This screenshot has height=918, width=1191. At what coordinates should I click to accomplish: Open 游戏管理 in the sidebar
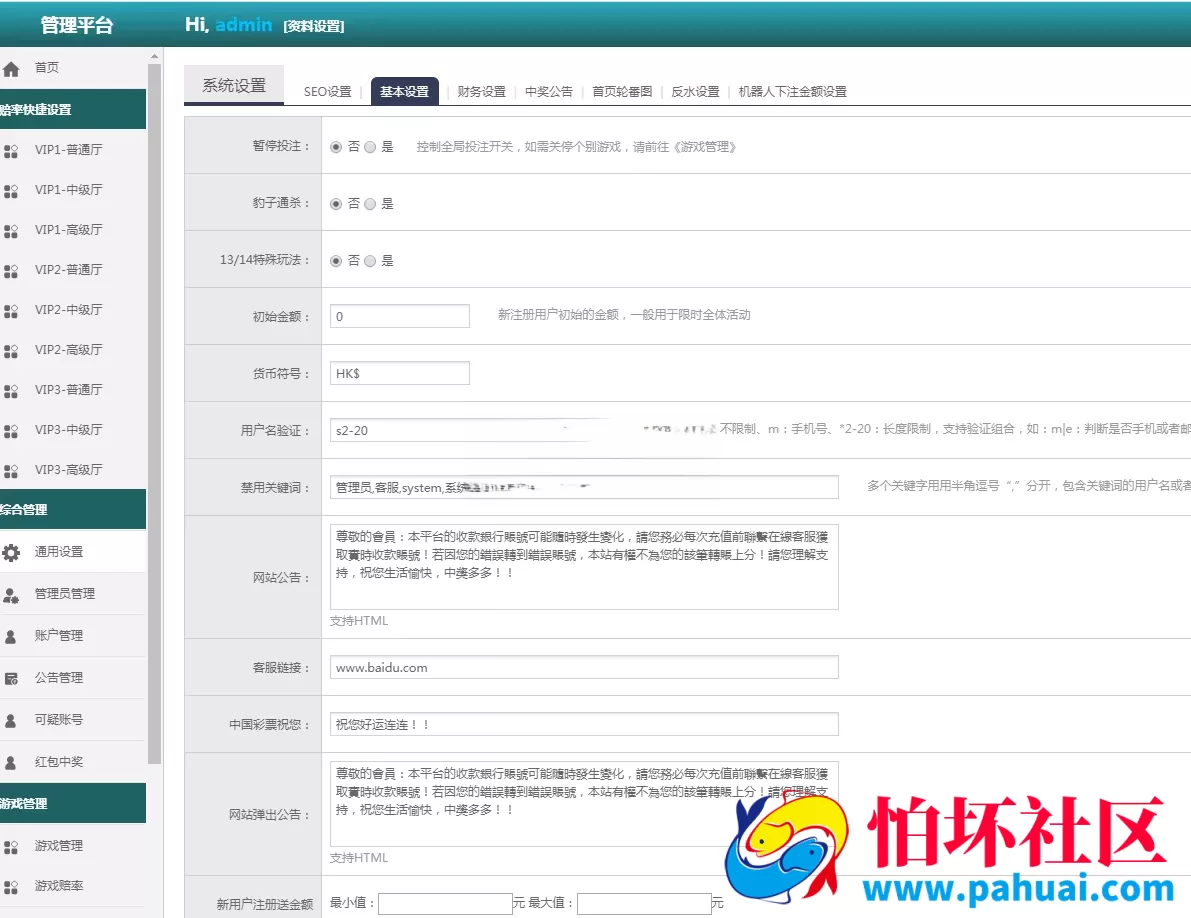click(58, 846)
